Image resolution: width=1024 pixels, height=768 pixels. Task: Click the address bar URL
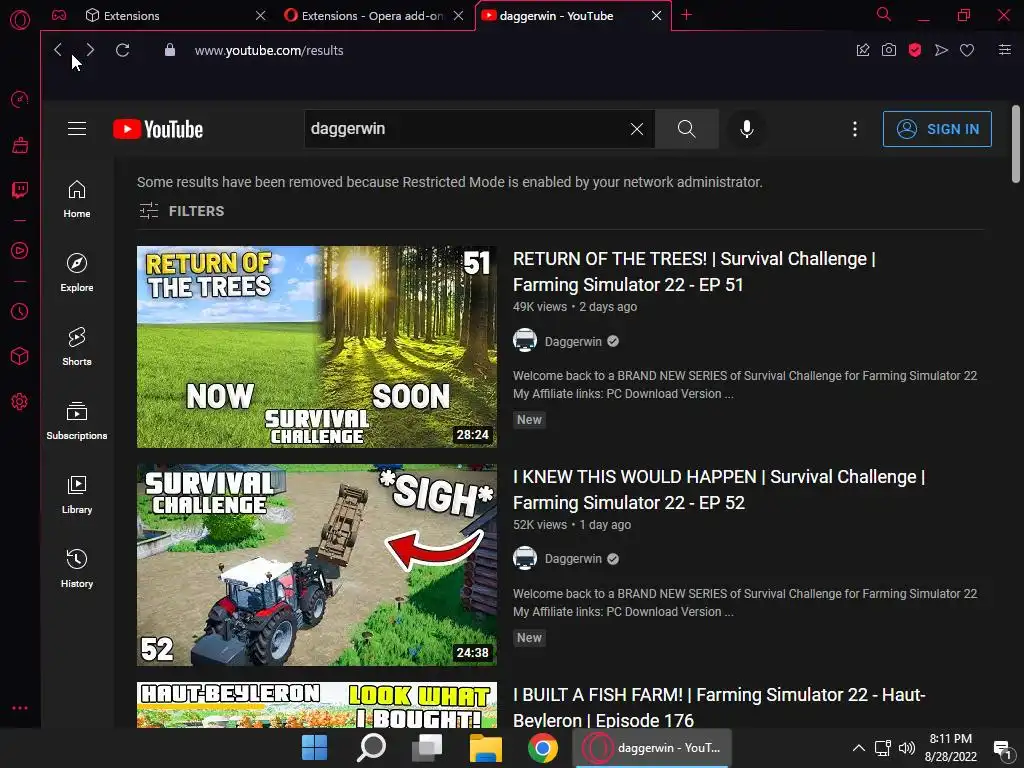pyautogui.click(x=269, y=50)
